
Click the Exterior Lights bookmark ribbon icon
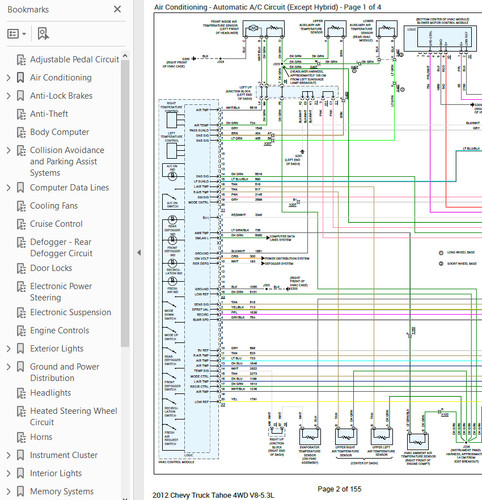pyautogui.click(x=20, y=349)
